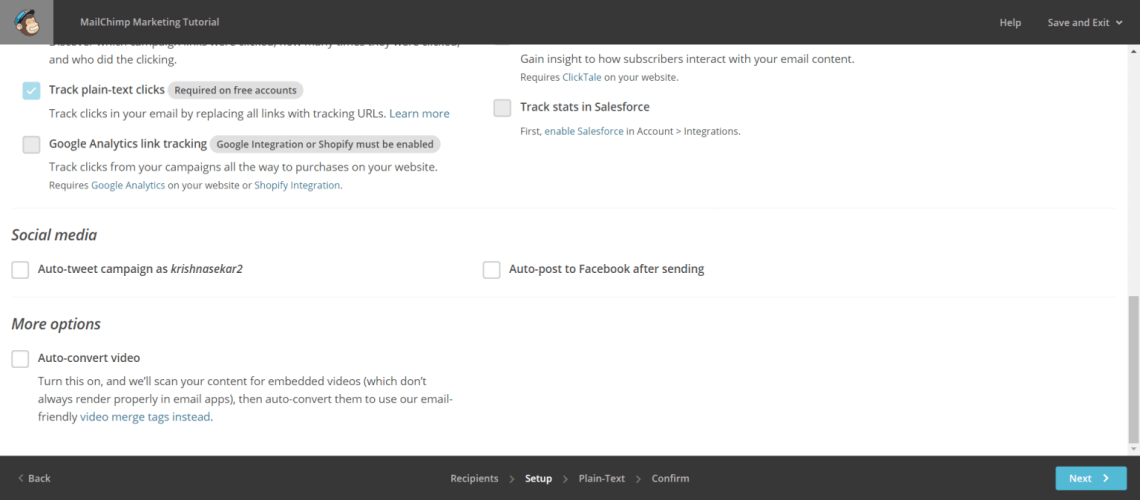Click the vertical scrollbar thumb
The image size is (1140, 500).
pyautogui.click(x=1133, y=368)
